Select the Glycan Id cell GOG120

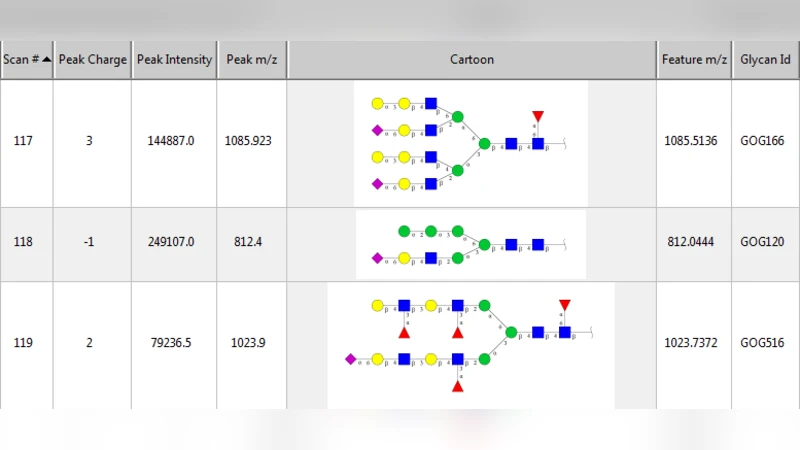(765, 242)
